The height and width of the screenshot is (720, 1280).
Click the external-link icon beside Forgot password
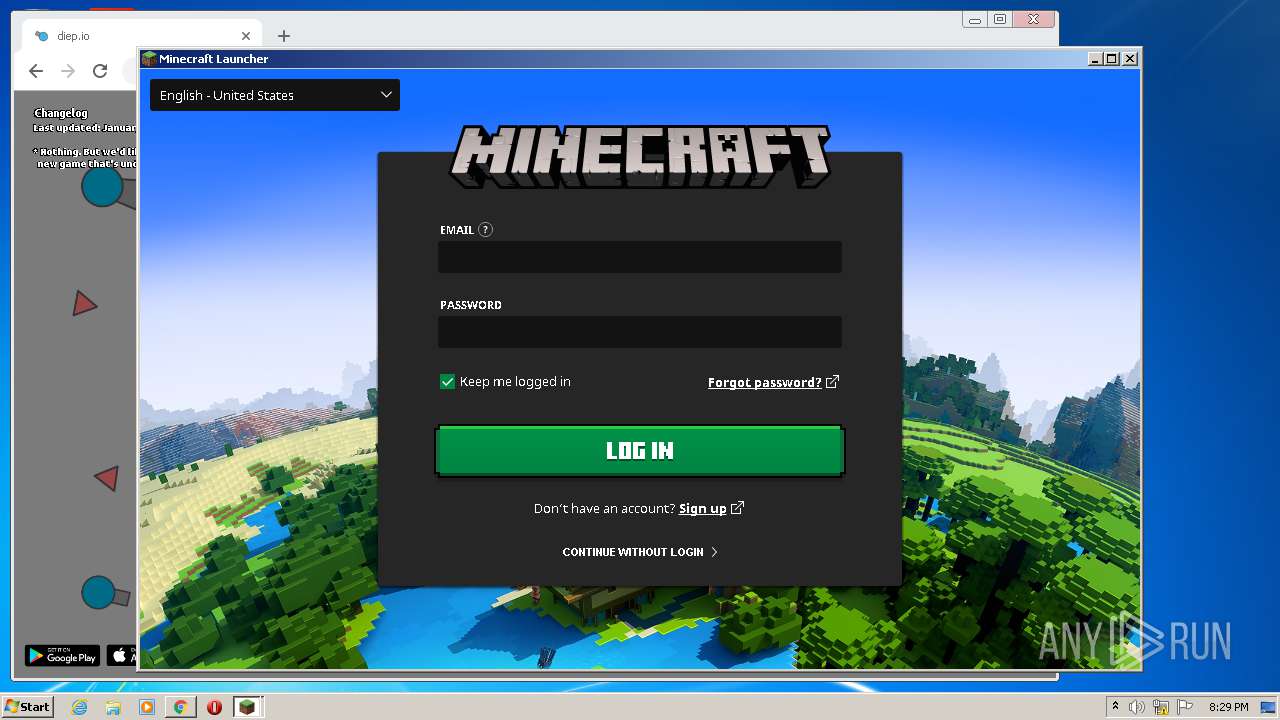pyautogui.click(x=832, y=382)
